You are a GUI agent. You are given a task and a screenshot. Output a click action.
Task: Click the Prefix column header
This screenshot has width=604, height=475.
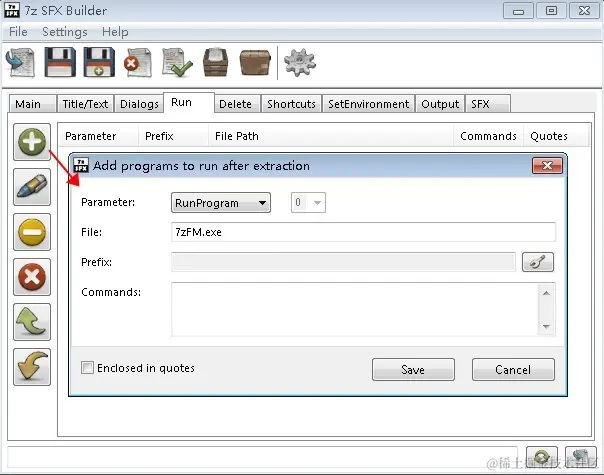pos(173,136)
